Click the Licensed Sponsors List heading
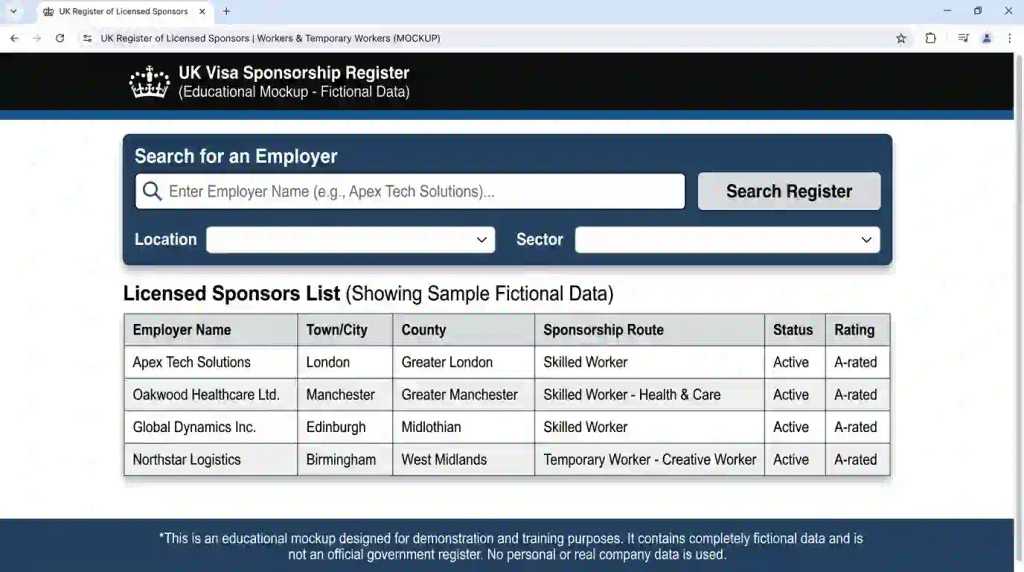This screenshot has height=572, width=1024. click(x=368, y=294)
